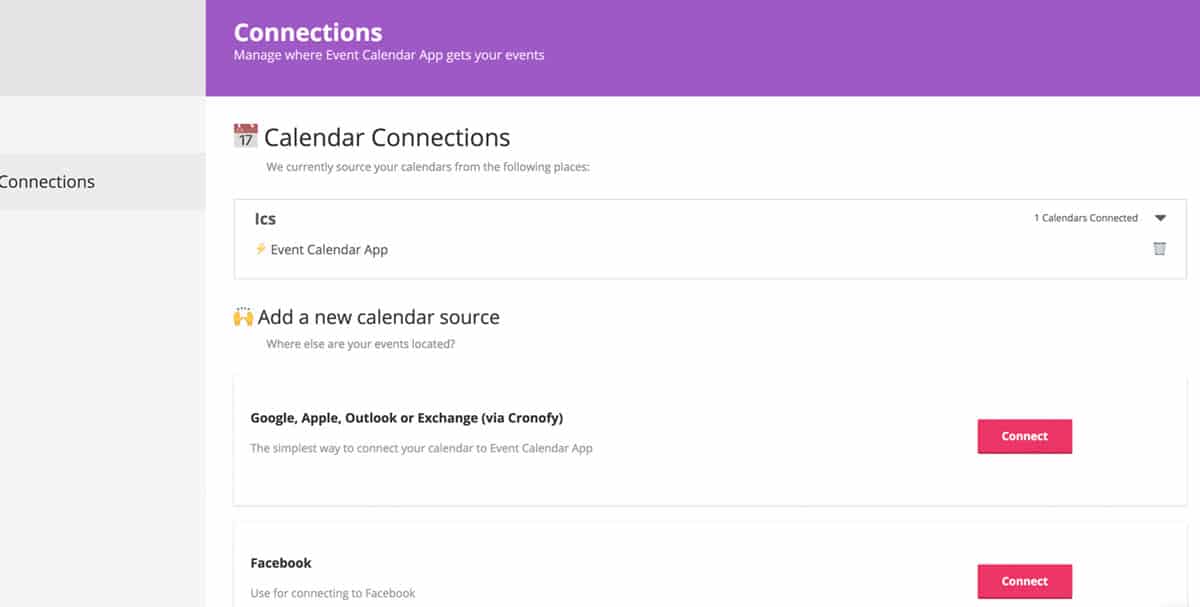The width and height of the screenshot is (1200, 607).
Task: Click the 'Use for connecting to Facebook' description
Action: click(x=332, y=593)
